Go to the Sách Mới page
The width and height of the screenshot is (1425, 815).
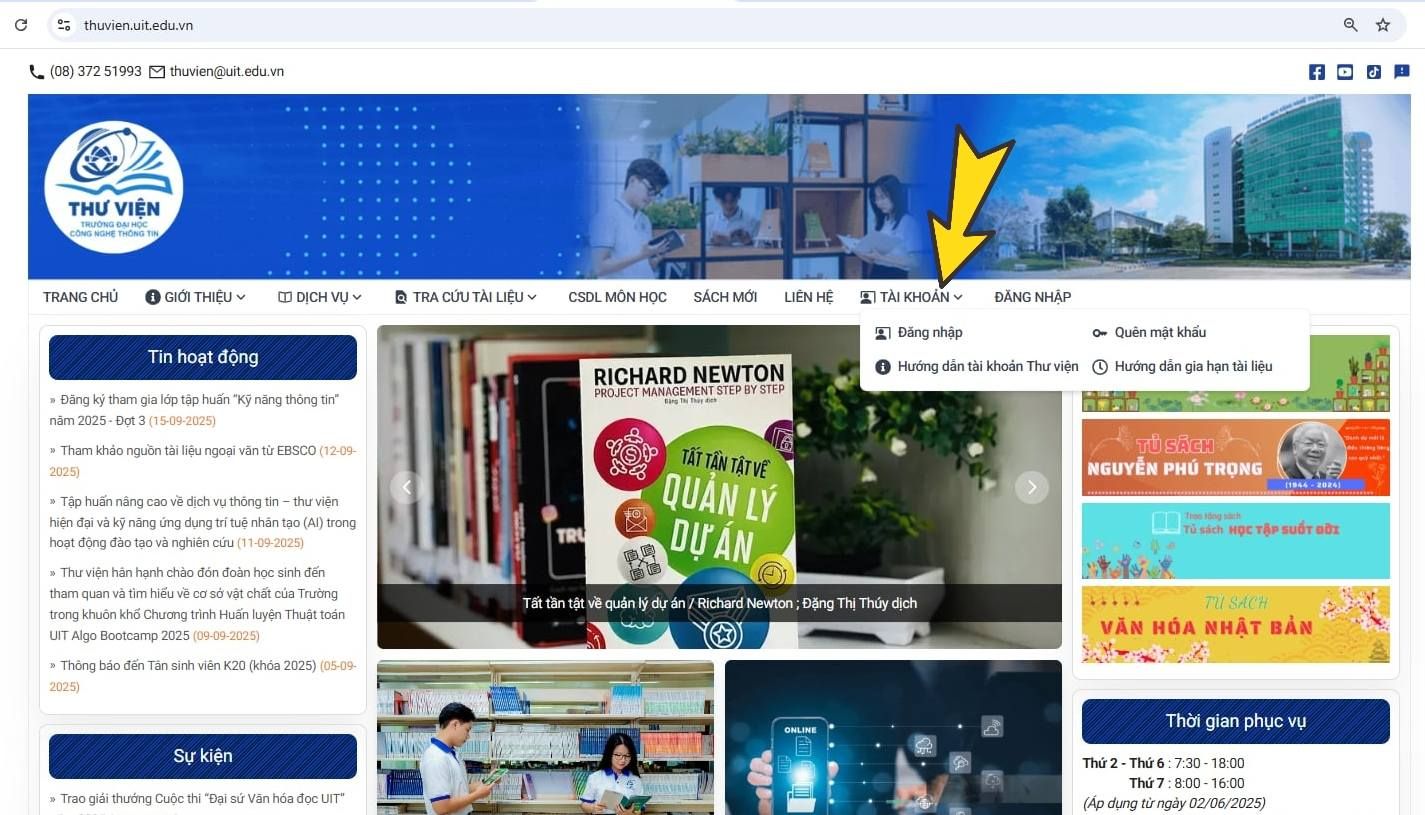coord(725,297)
